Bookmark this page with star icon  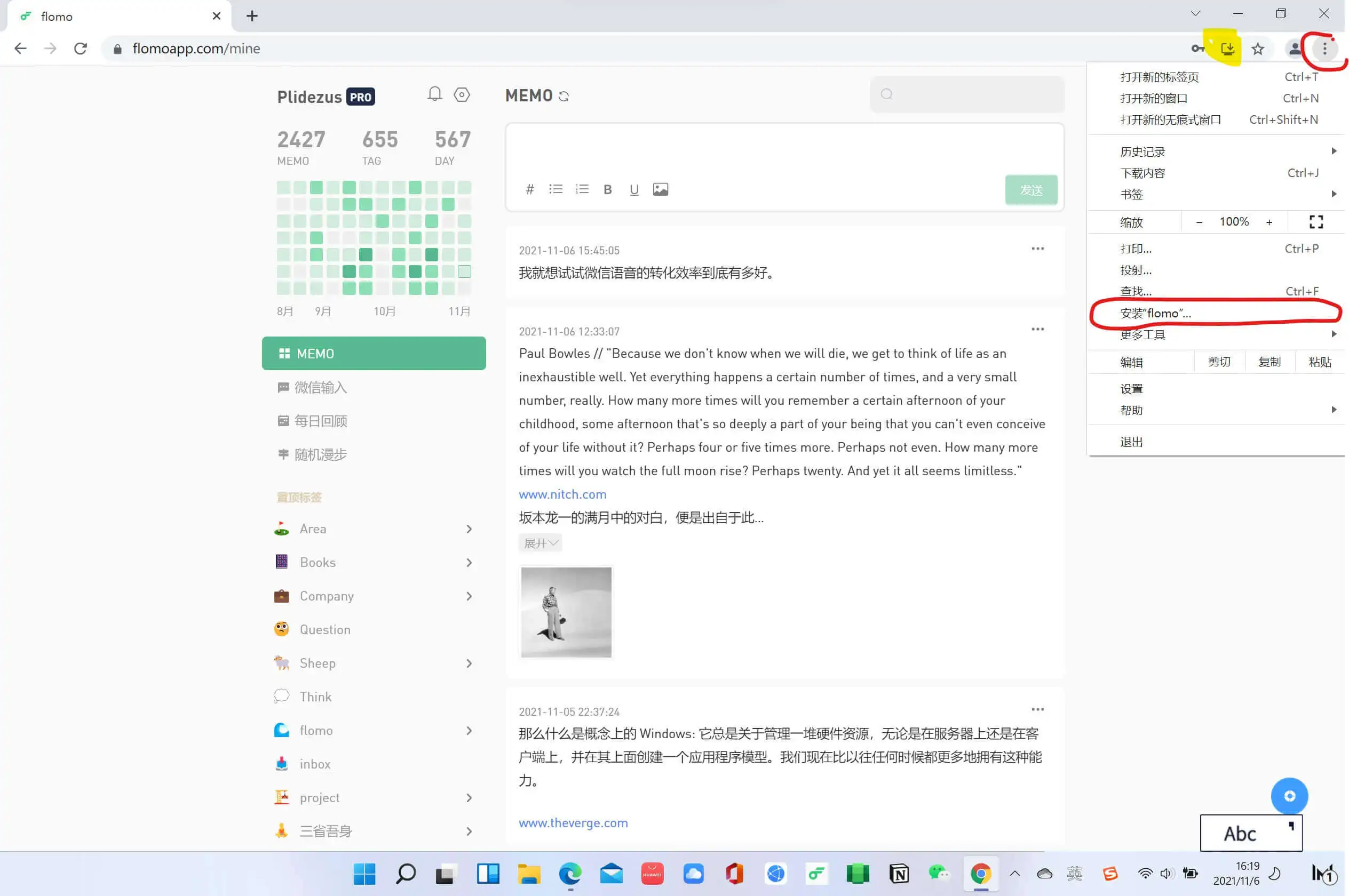pos(1258,49)
